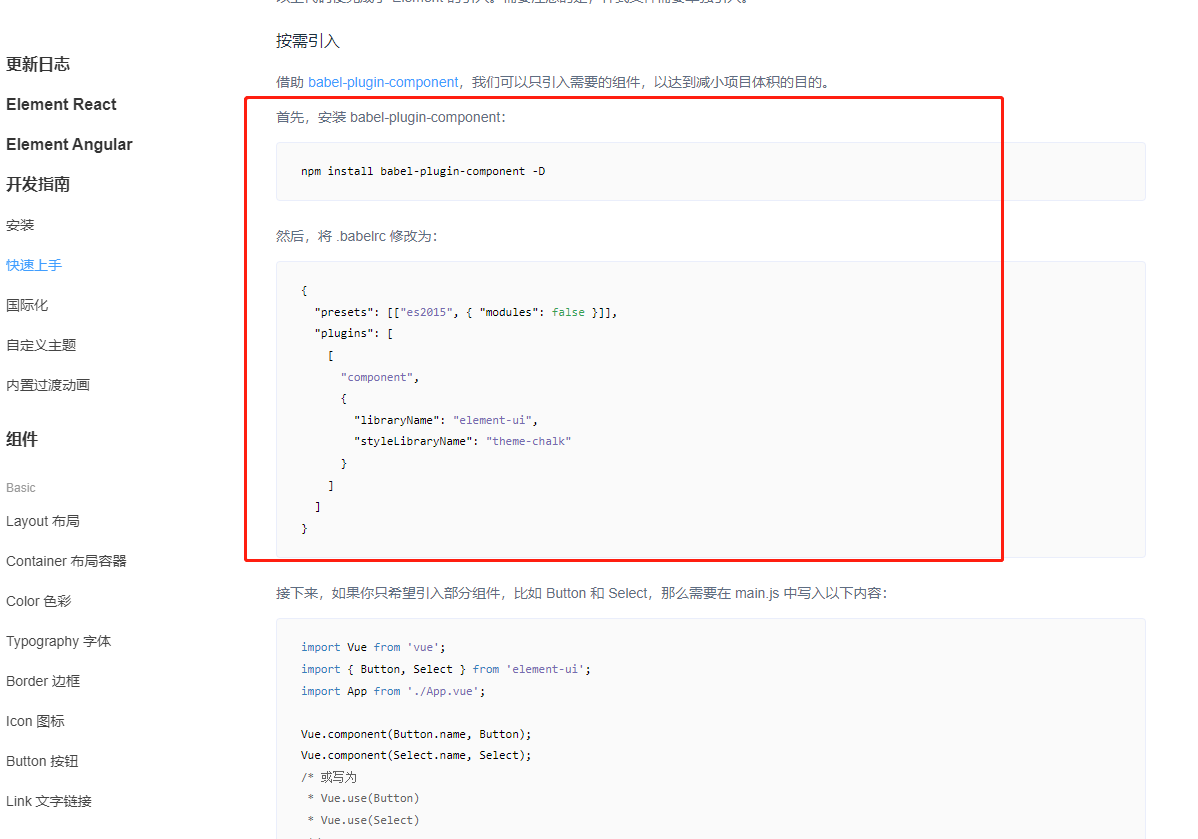Click the /* 或写为 comment line

(329, 777)
